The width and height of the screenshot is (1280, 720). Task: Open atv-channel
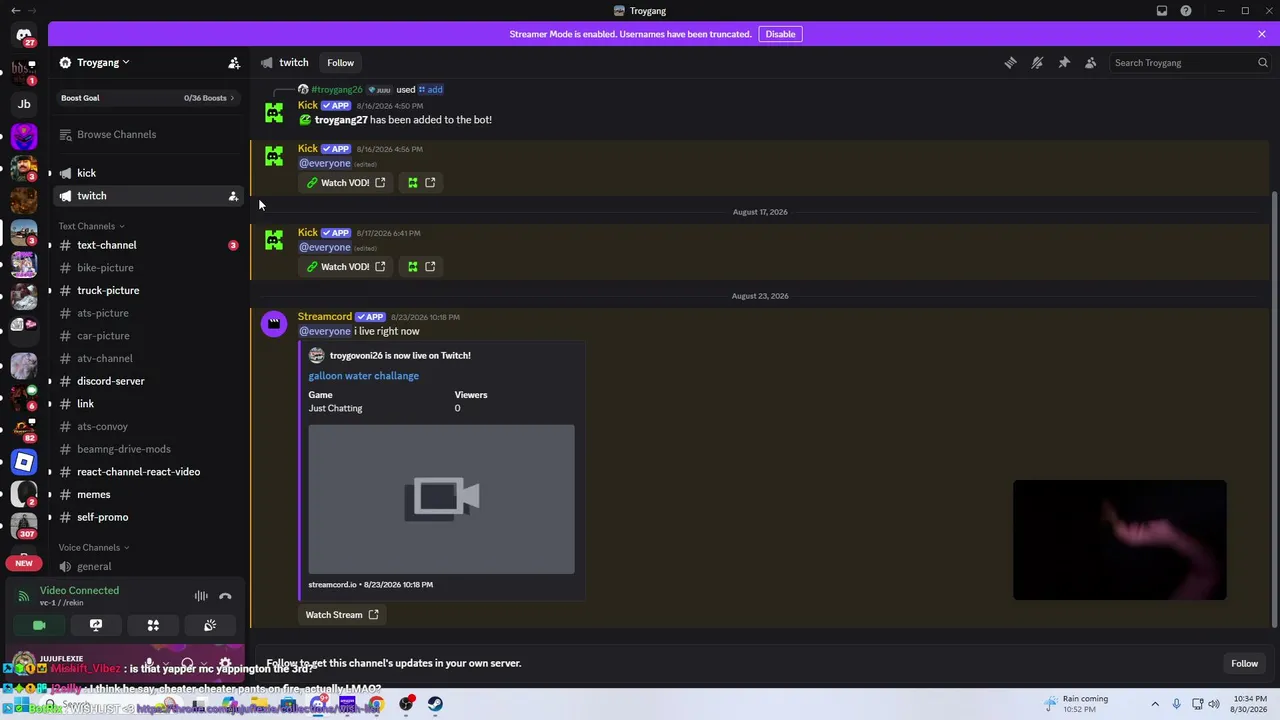[148, 358]
